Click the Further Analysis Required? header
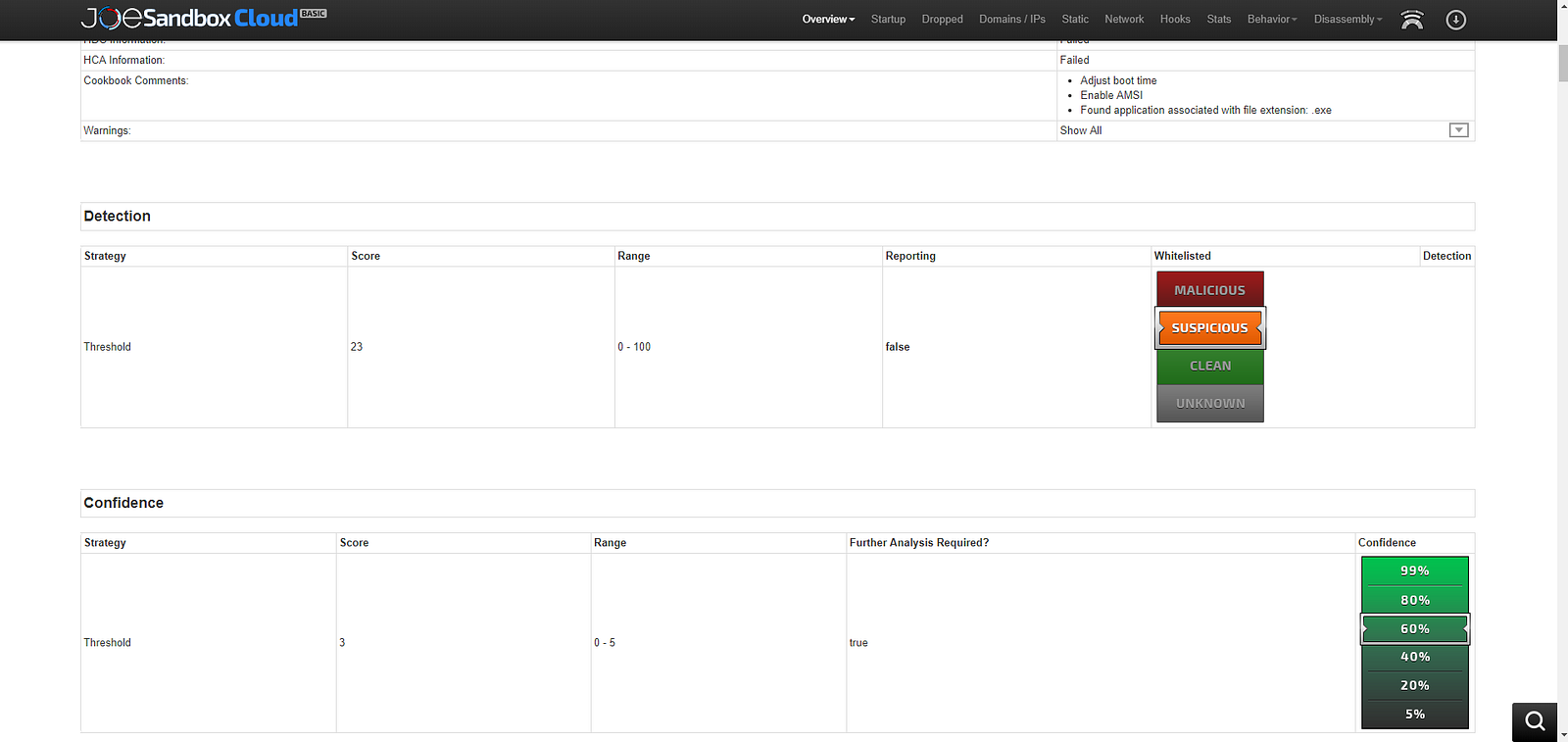 tap(919, 543)
